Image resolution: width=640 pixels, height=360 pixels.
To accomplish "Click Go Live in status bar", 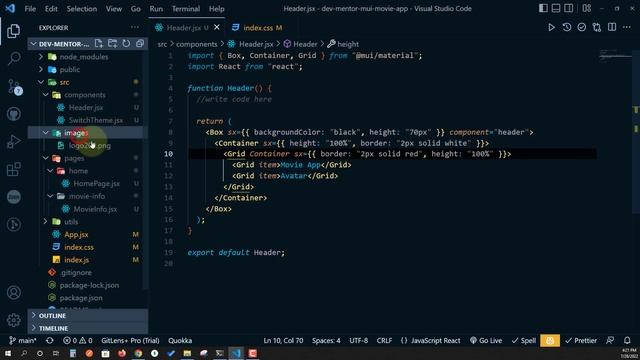I will click(x=486, y=340).
